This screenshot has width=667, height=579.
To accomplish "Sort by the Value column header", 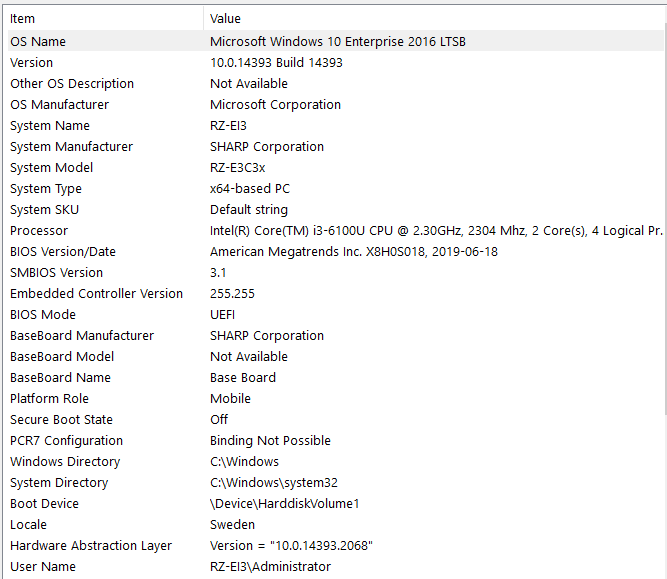I will coord(430,18).
